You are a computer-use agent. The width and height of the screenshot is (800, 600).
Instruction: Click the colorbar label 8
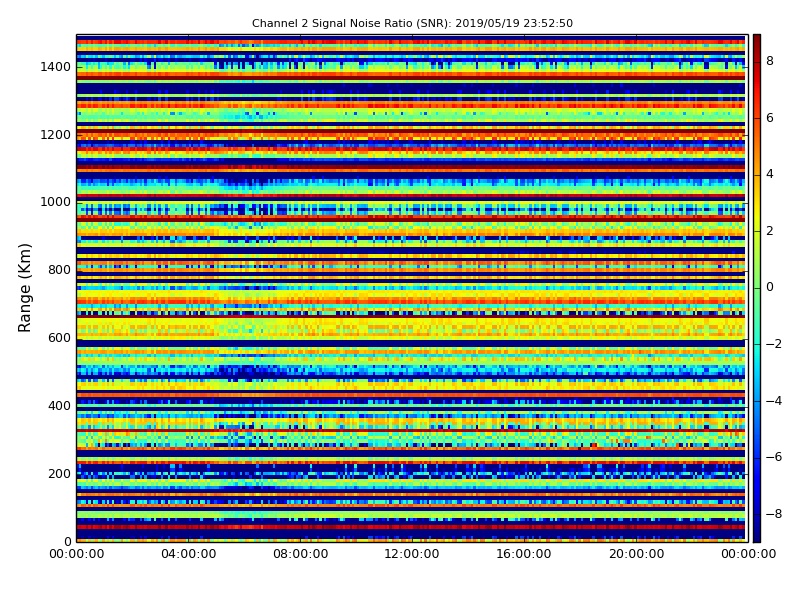point(770,61)
